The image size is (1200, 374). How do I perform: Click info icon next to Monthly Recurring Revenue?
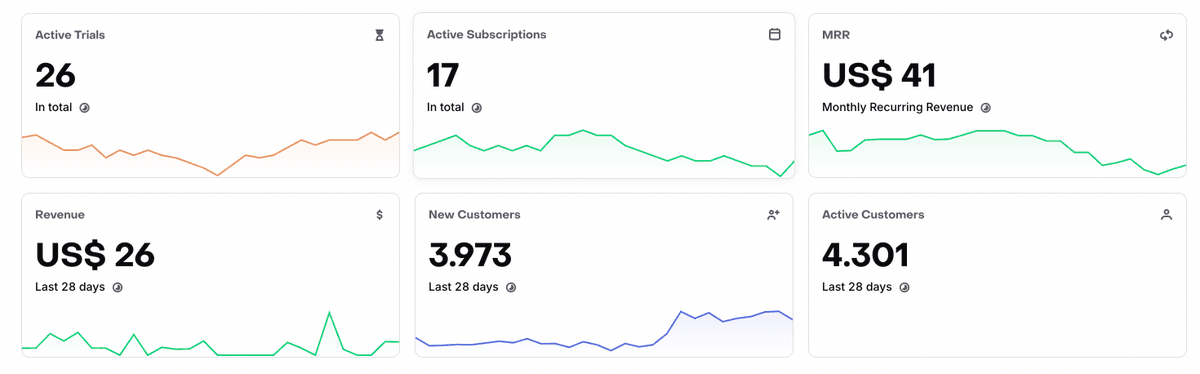[985, 107]
